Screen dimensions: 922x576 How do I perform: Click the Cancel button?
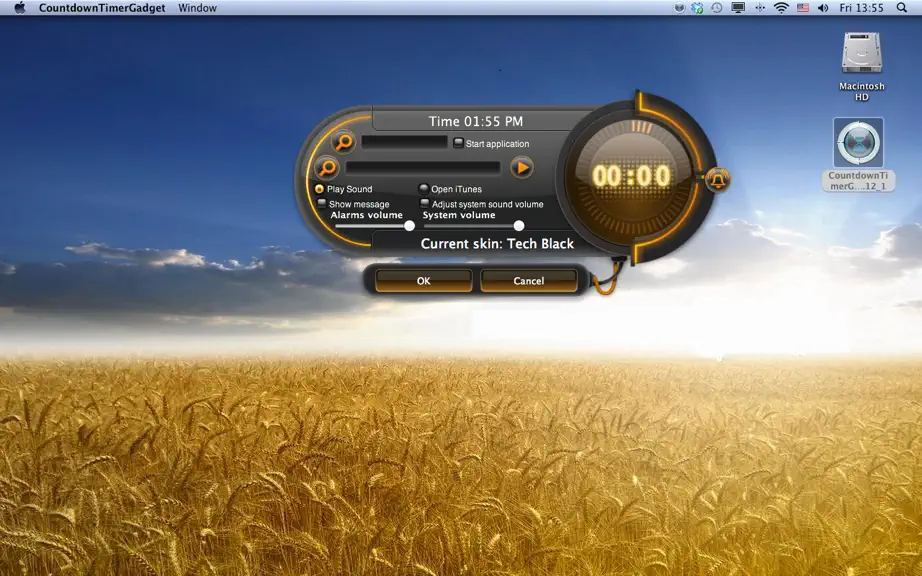pos(529,280)
